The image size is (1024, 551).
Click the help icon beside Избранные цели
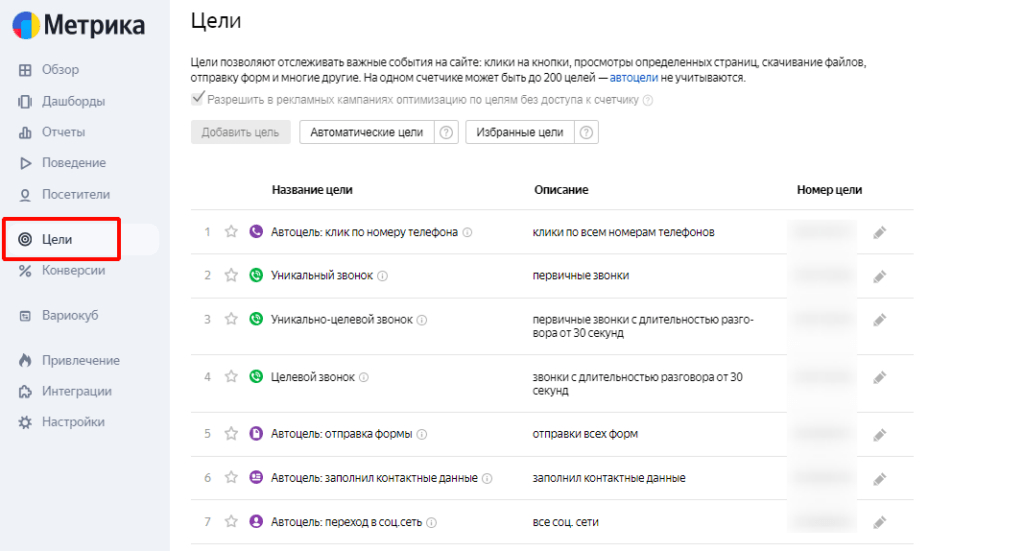(587, 133)
